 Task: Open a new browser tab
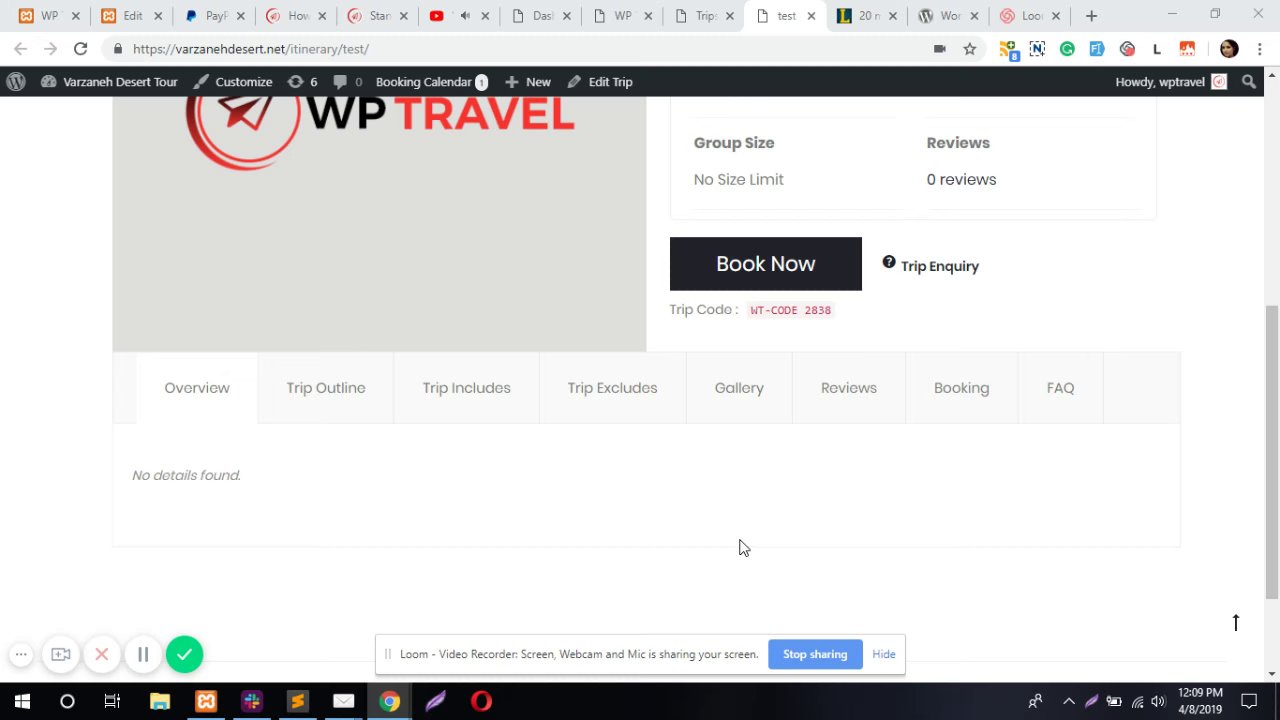click(1091, 16)
